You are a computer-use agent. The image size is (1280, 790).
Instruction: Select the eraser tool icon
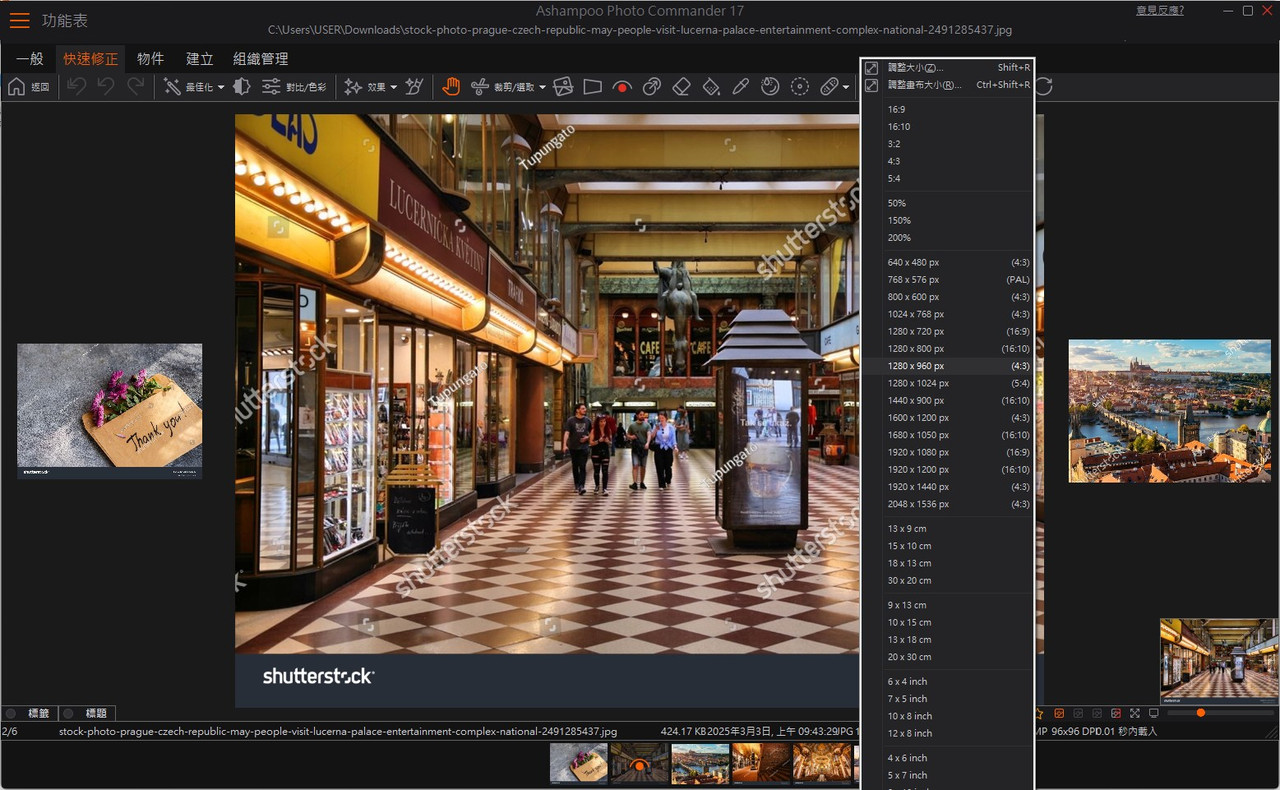(681, 87)
